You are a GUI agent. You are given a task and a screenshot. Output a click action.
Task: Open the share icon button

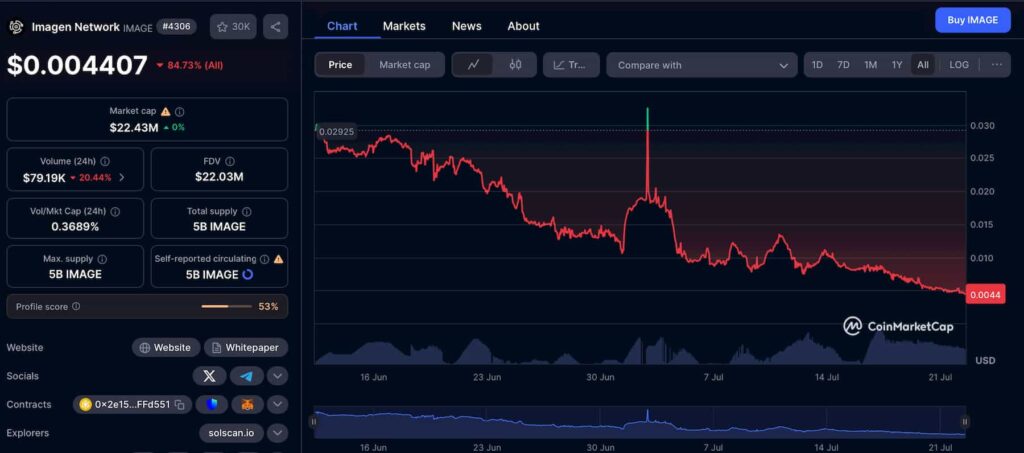pos(276,27)
